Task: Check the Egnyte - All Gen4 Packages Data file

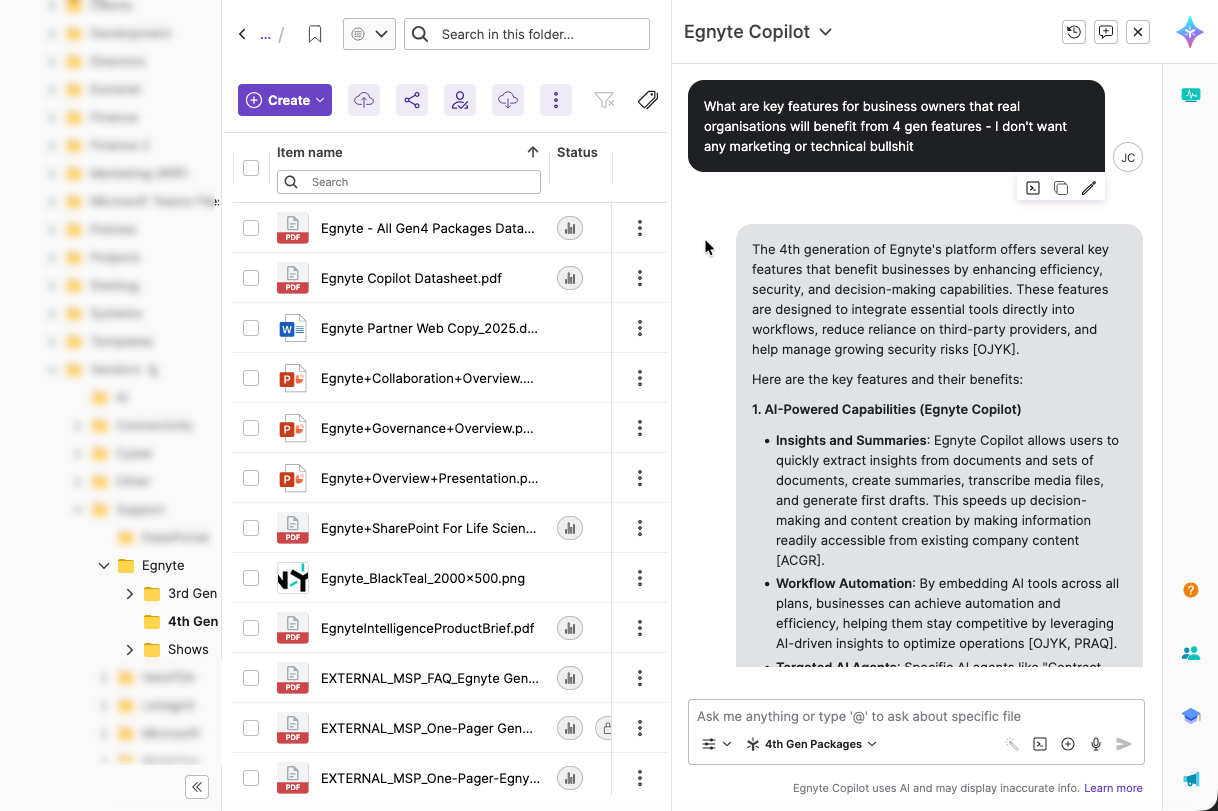Action: (251, 228)
